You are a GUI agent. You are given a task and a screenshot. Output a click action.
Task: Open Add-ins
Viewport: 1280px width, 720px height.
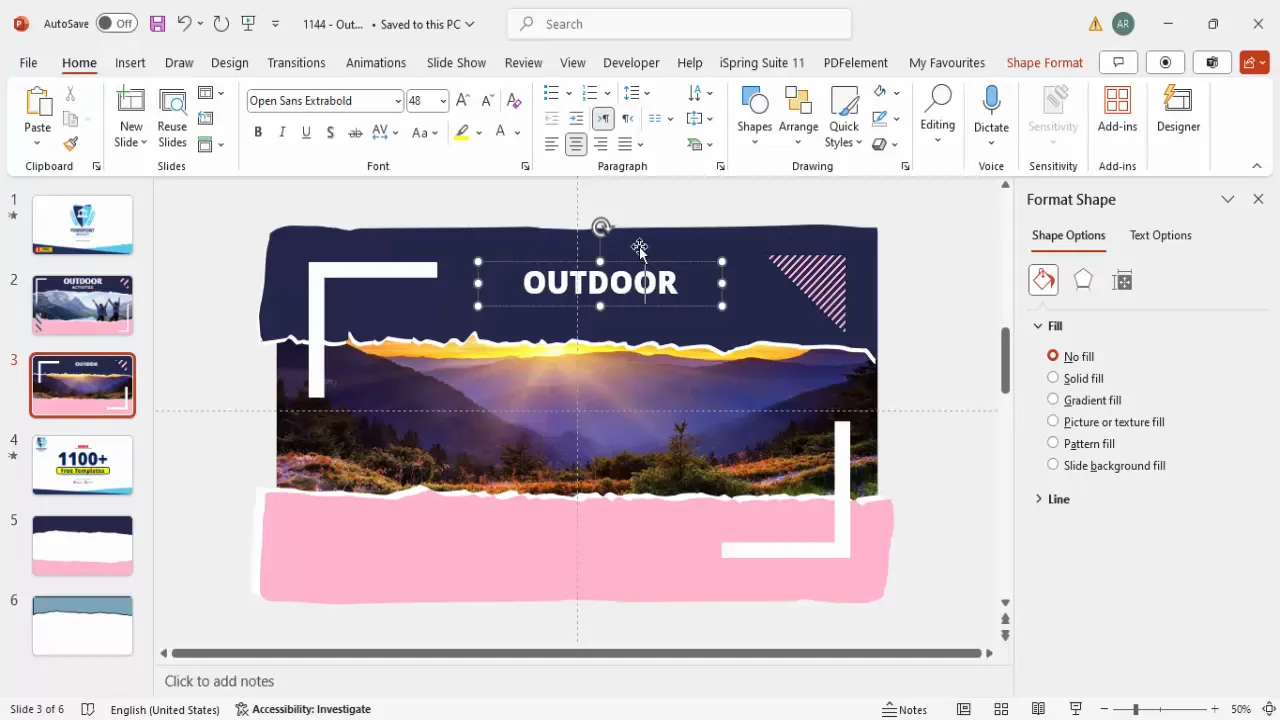point(1117,110)
